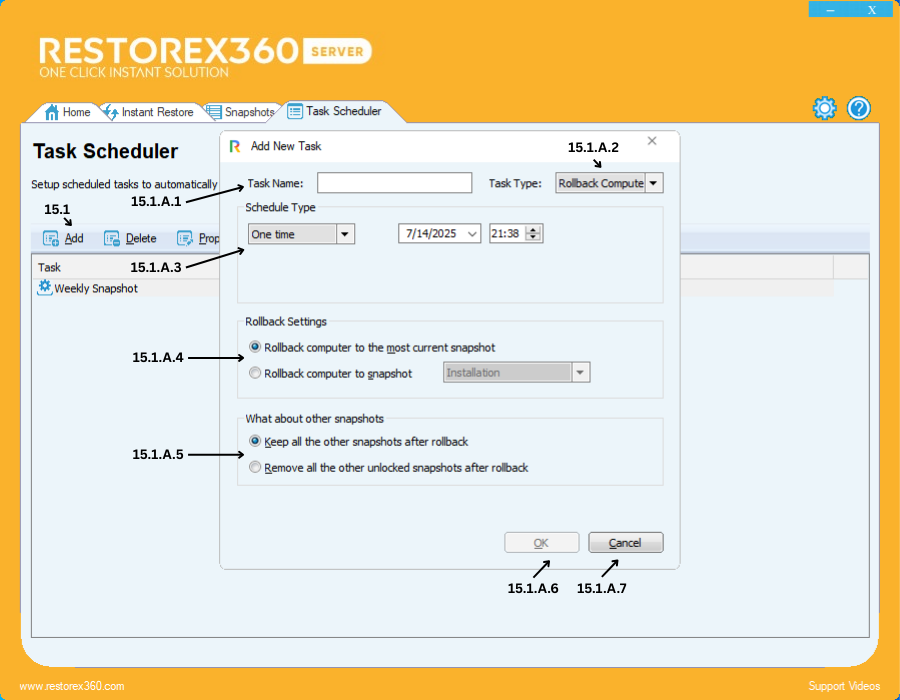The image size is (900, 700).
Task: Click the Add toolbar label
Action: pyautogui.click(x=74, y=239)
